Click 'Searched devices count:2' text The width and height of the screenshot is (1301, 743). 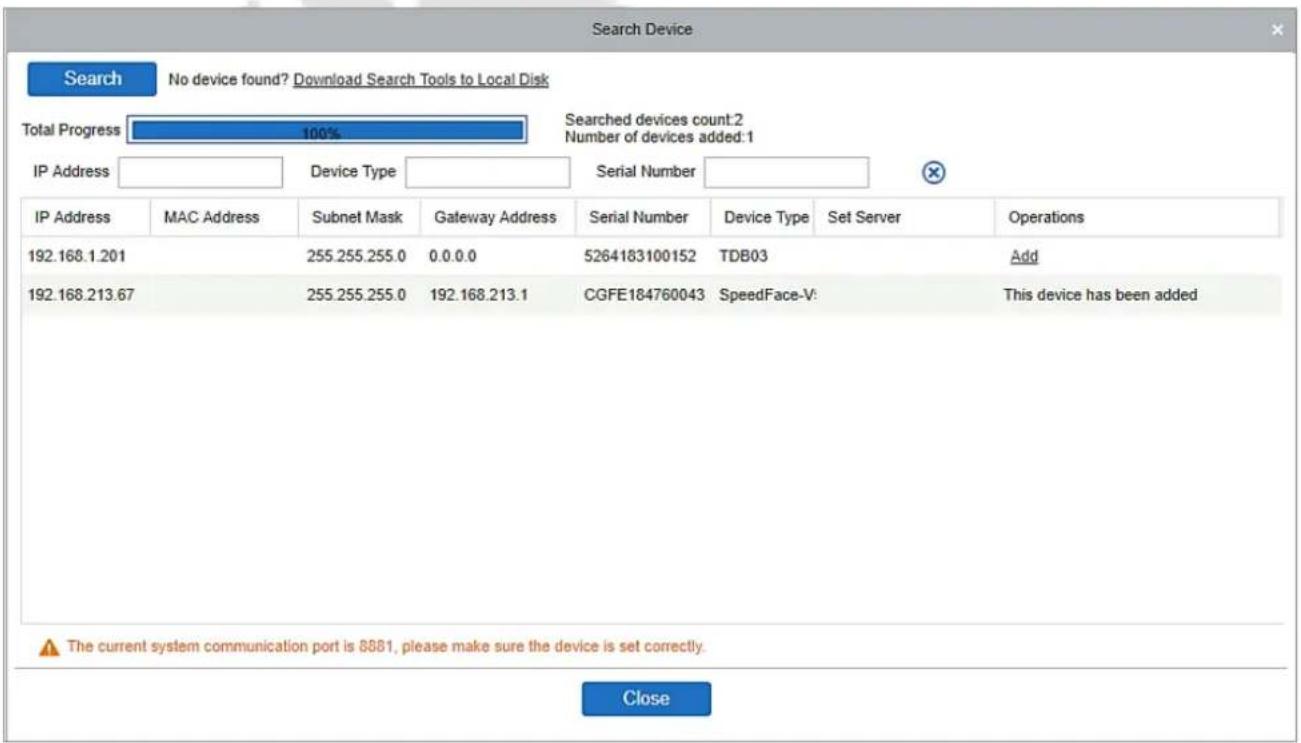click(x=654, y=119)
